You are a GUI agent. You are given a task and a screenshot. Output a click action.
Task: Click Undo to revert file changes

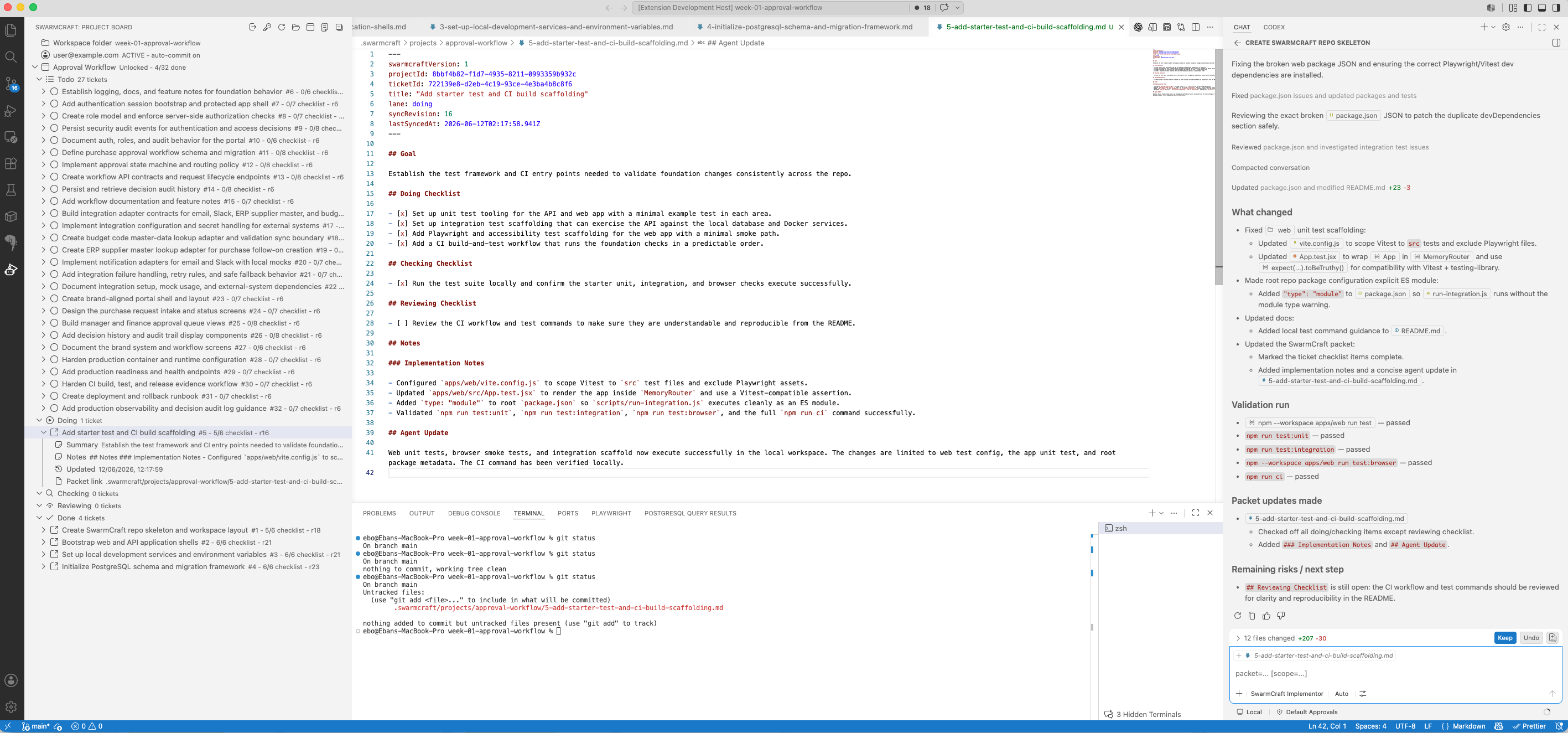pyautogui.click(x=1531, y=638)
